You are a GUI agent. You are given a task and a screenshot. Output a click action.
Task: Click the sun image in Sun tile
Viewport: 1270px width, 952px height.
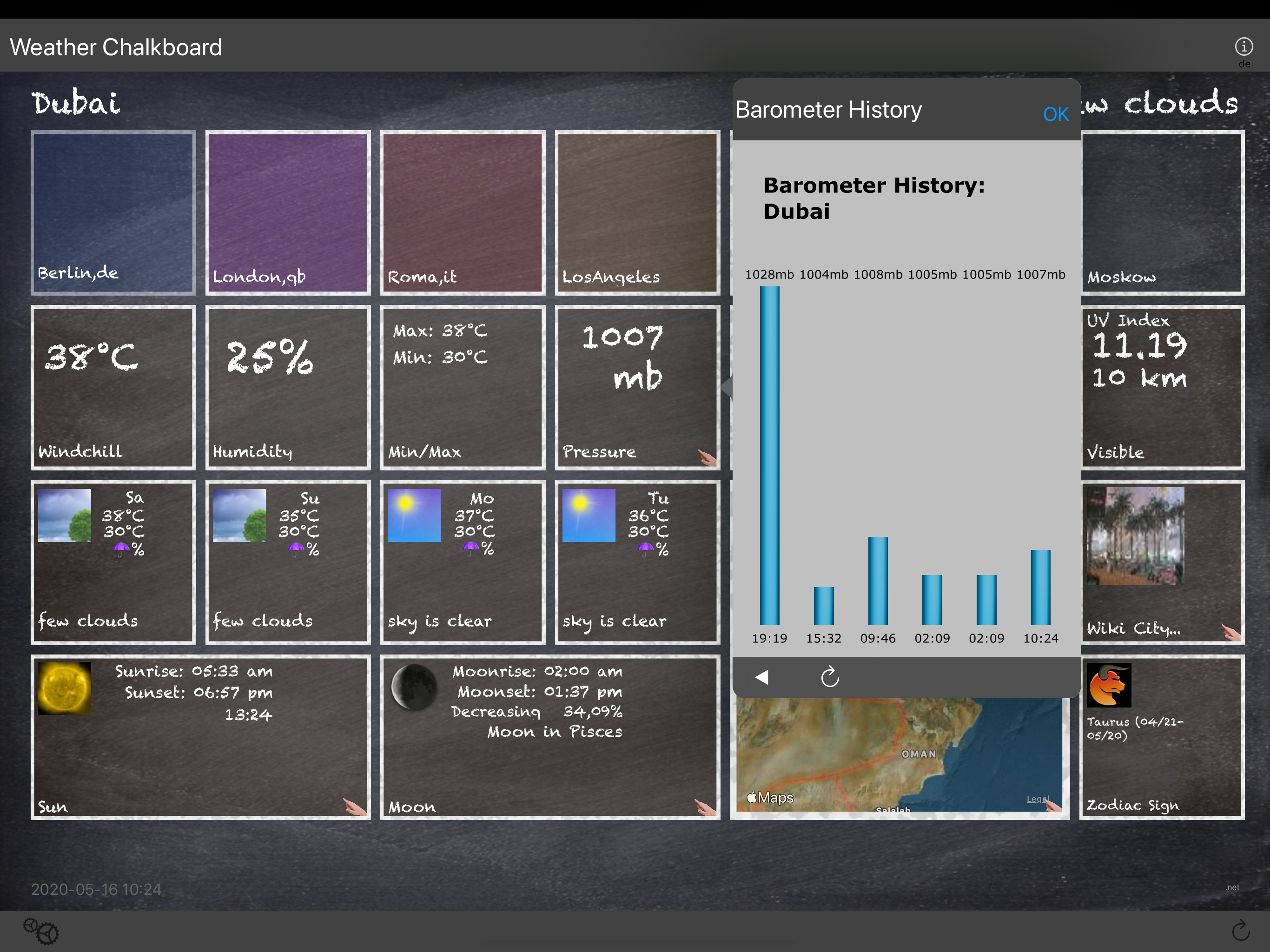point(64,688)
